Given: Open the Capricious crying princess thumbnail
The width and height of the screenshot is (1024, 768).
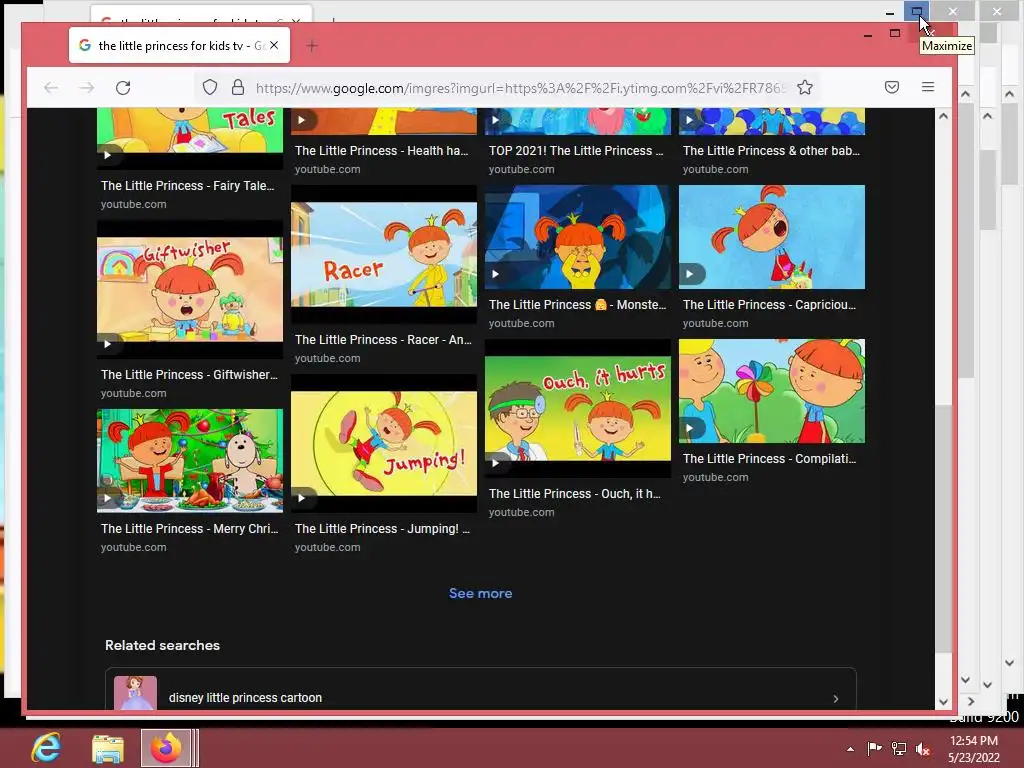Looking at the screenshot, I should [x=772, y=236].
